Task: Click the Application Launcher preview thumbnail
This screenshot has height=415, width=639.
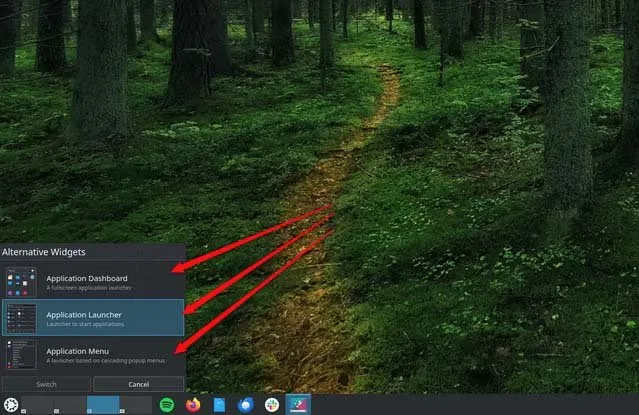Action: (21, 318)
